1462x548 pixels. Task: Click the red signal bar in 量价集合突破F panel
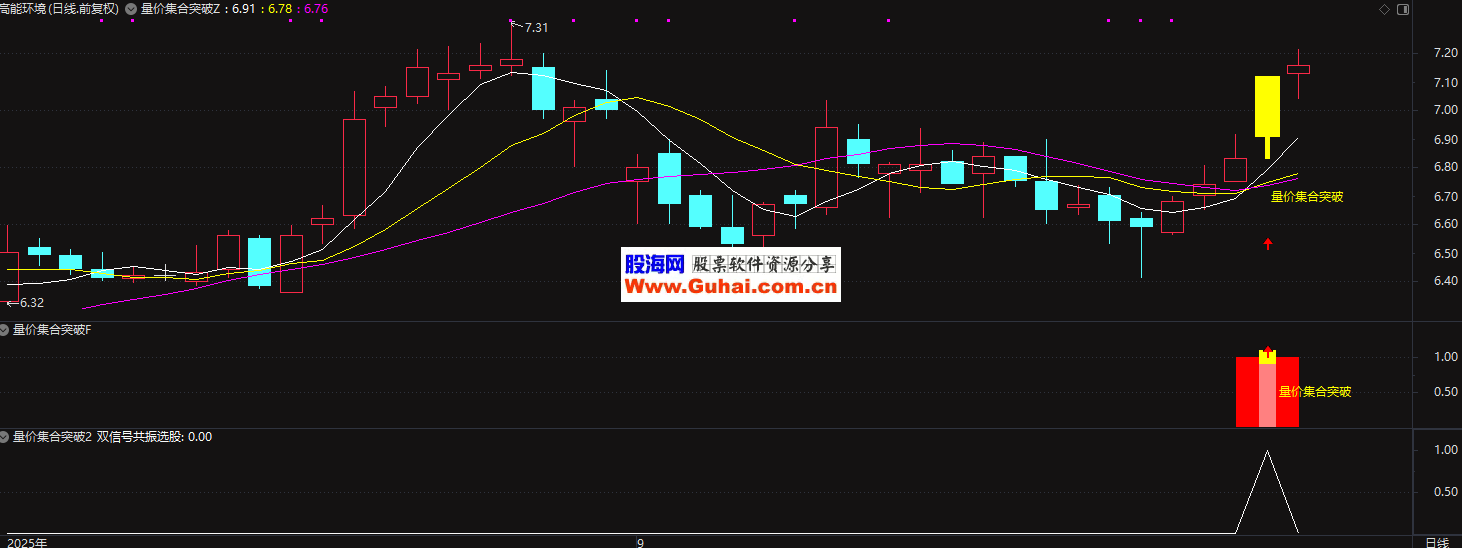1247,392
